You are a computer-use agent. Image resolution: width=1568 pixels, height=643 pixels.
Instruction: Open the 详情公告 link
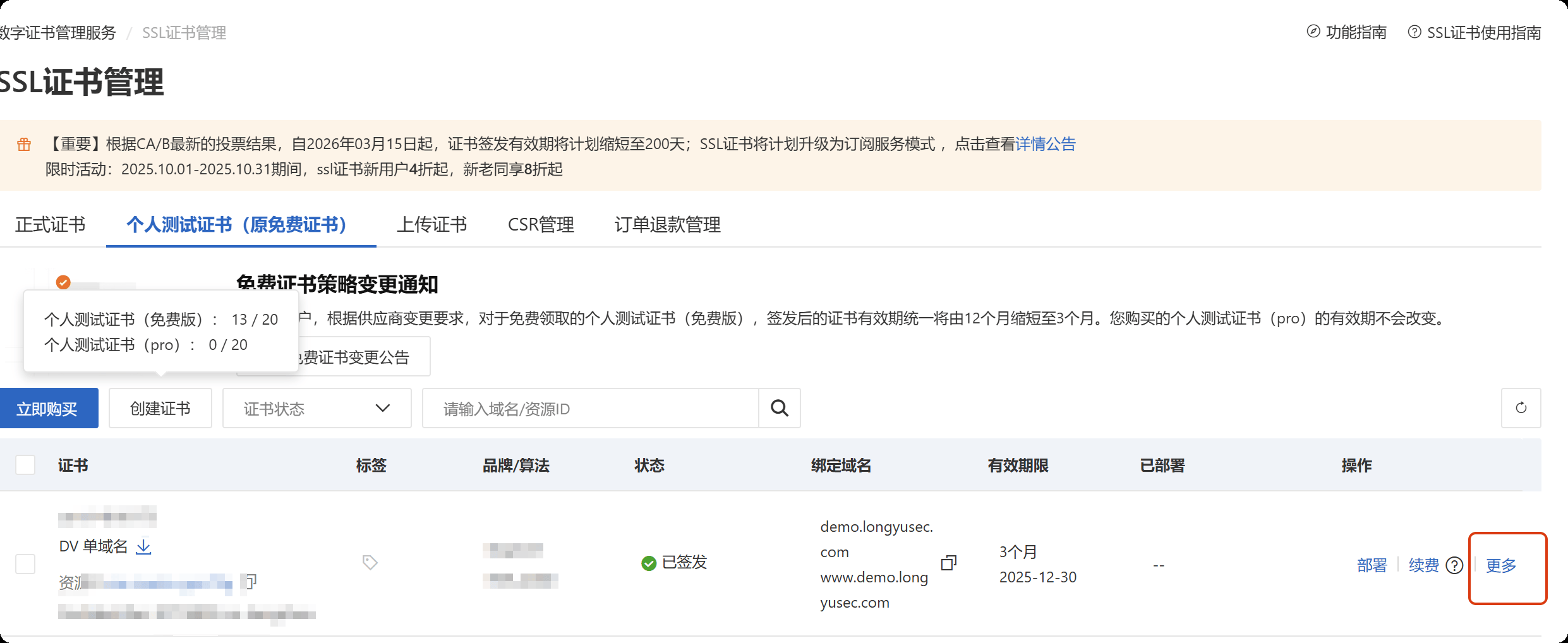pos(1045,145)
